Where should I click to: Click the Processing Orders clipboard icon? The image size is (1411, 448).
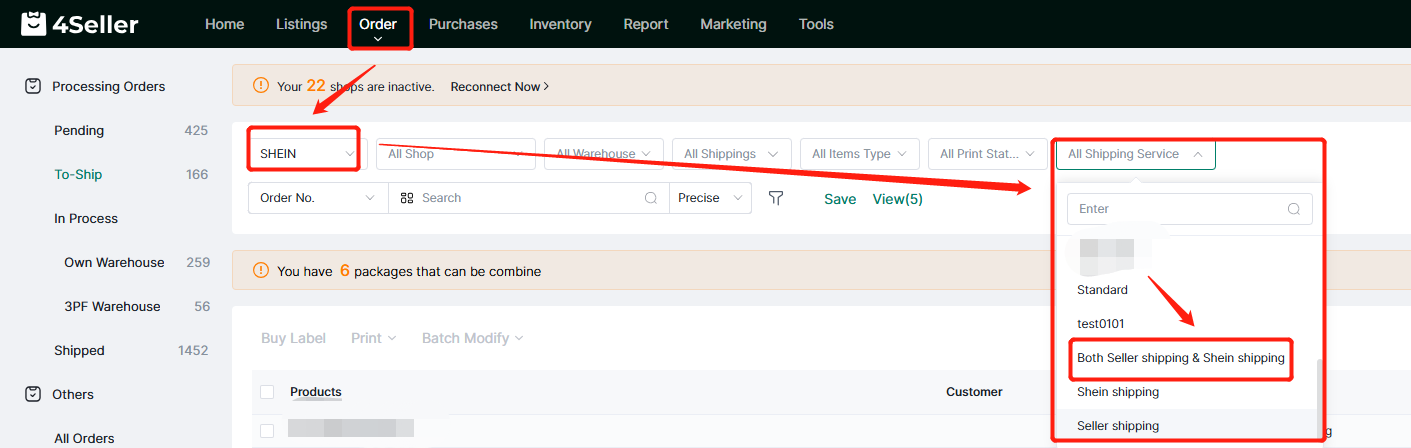33,87
